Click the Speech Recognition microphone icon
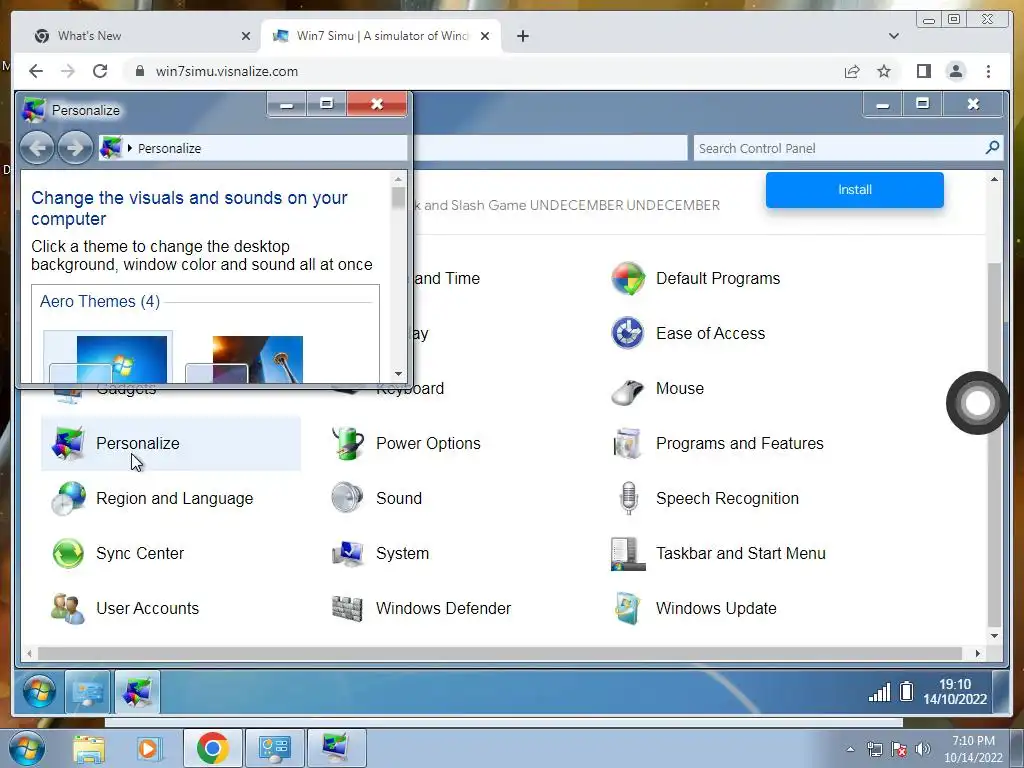The height and width of the screenshot is (768, 1024). [628, 498]
